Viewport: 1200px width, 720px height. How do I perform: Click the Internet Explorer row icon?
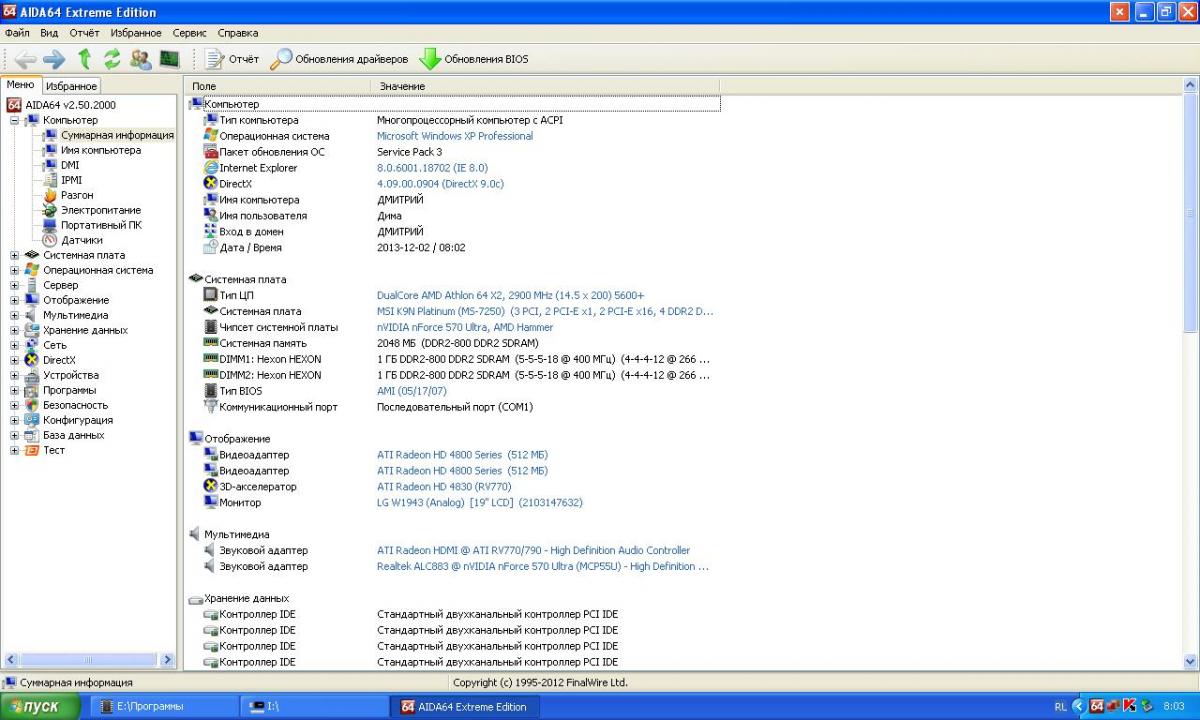[210, 168]
